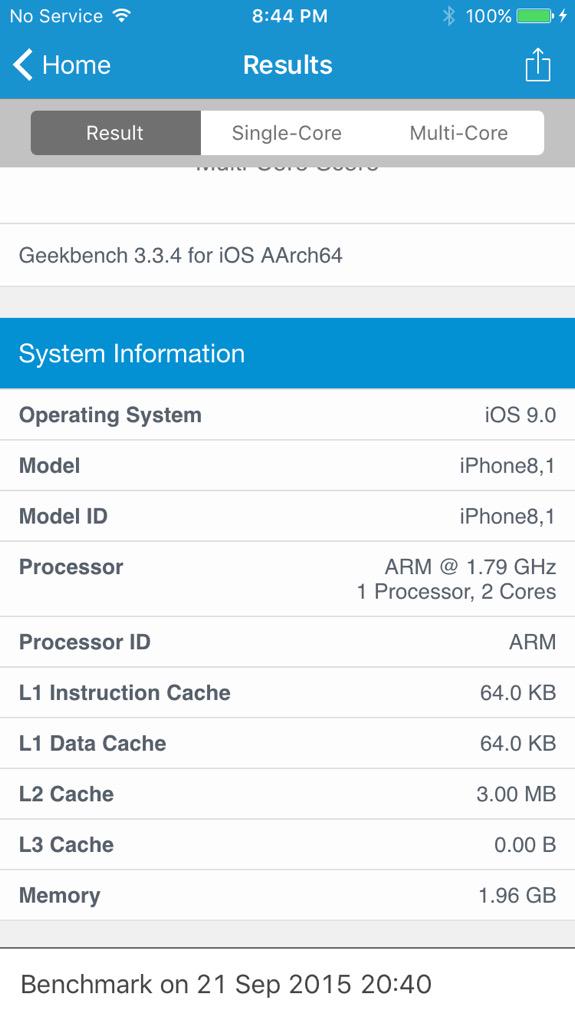Tap the back chevron next to Home

pos(23,65)
